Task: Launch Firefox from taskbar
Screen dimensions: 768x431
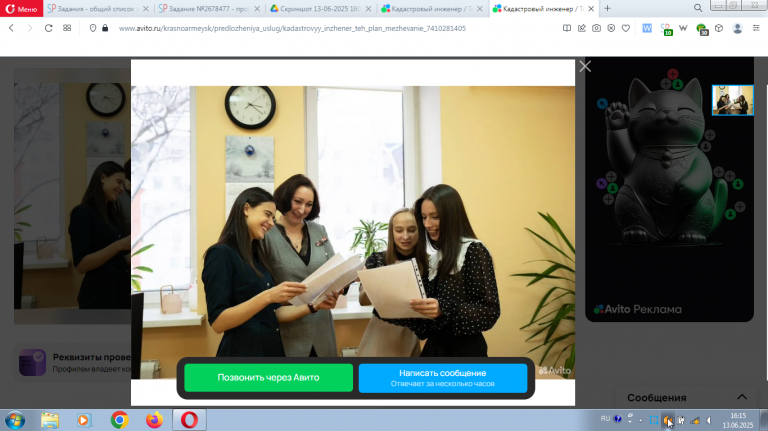Action: coord(154,420)
